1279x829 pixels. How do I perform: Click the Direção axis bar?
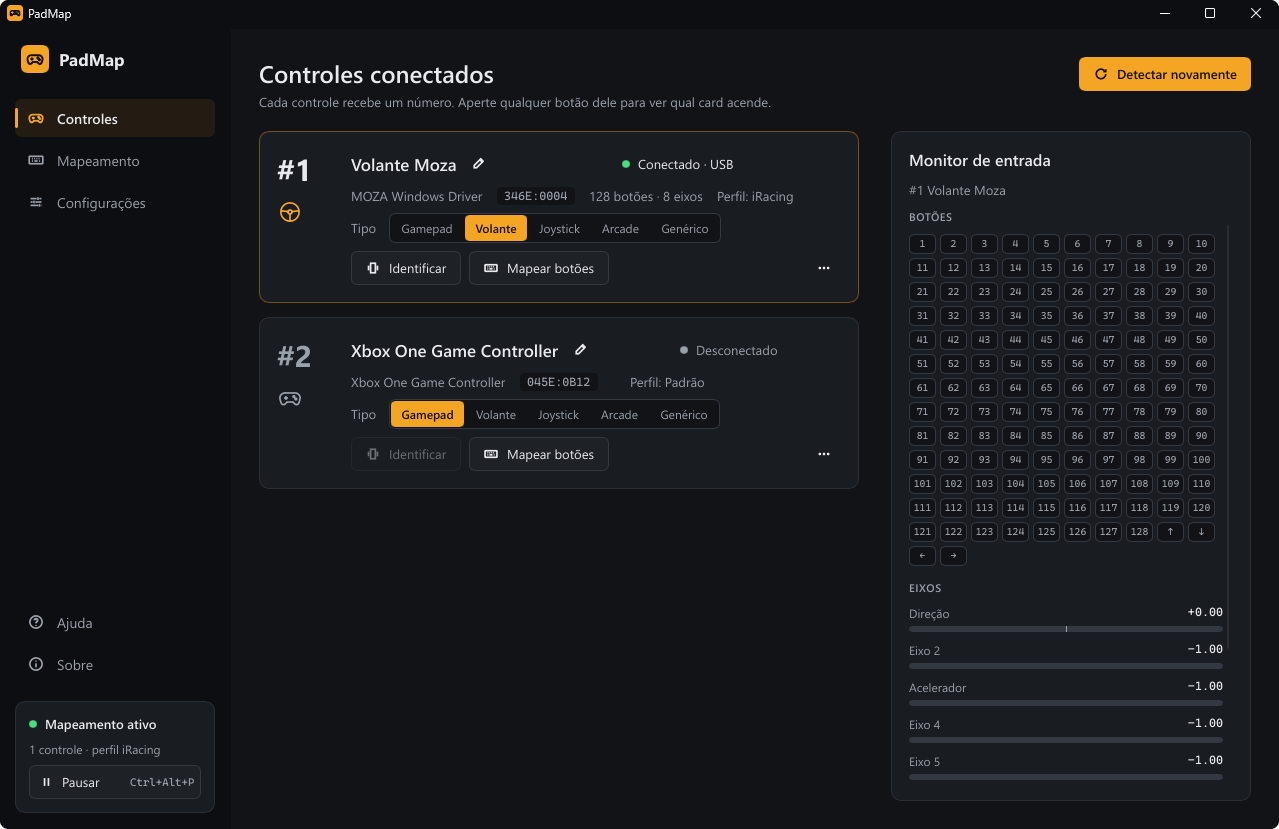(1066, 629)
